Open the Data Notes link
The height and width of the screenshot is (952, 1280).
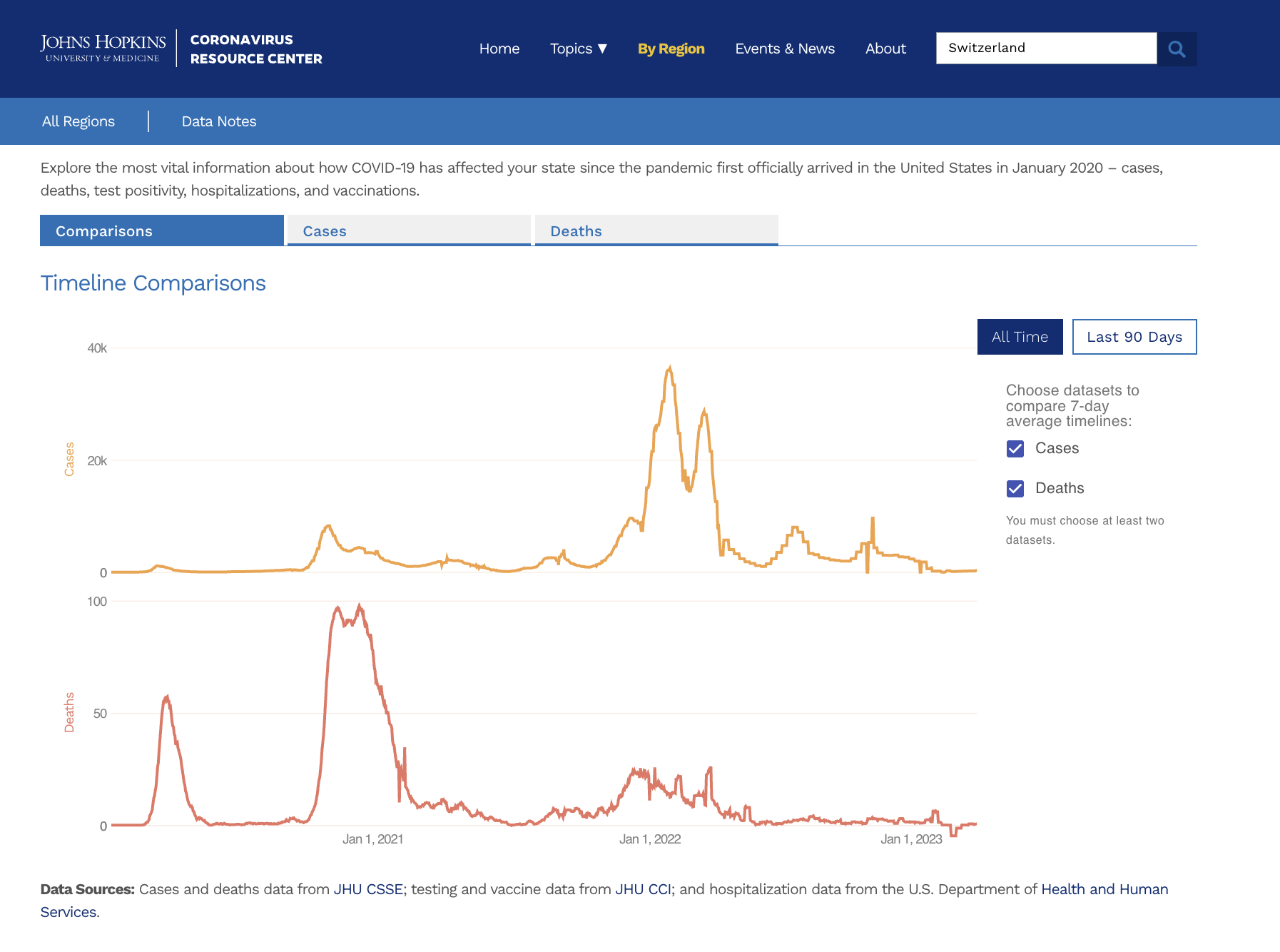coord(218,121)
